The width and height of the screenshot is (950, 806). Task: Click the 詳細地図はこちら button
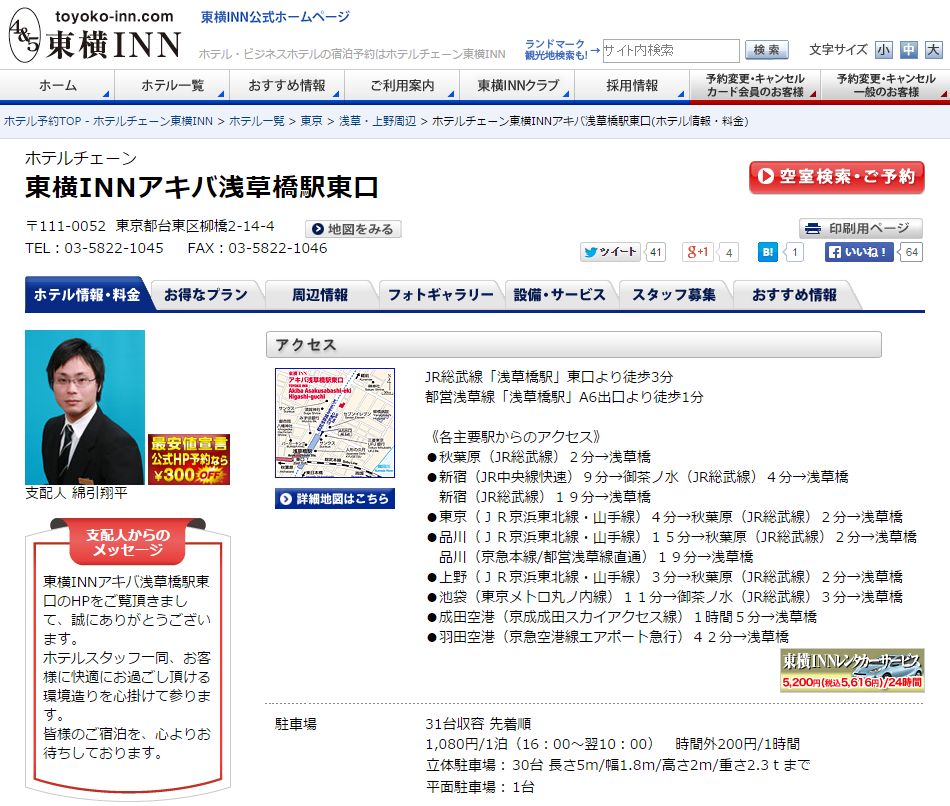coord(334,499)
